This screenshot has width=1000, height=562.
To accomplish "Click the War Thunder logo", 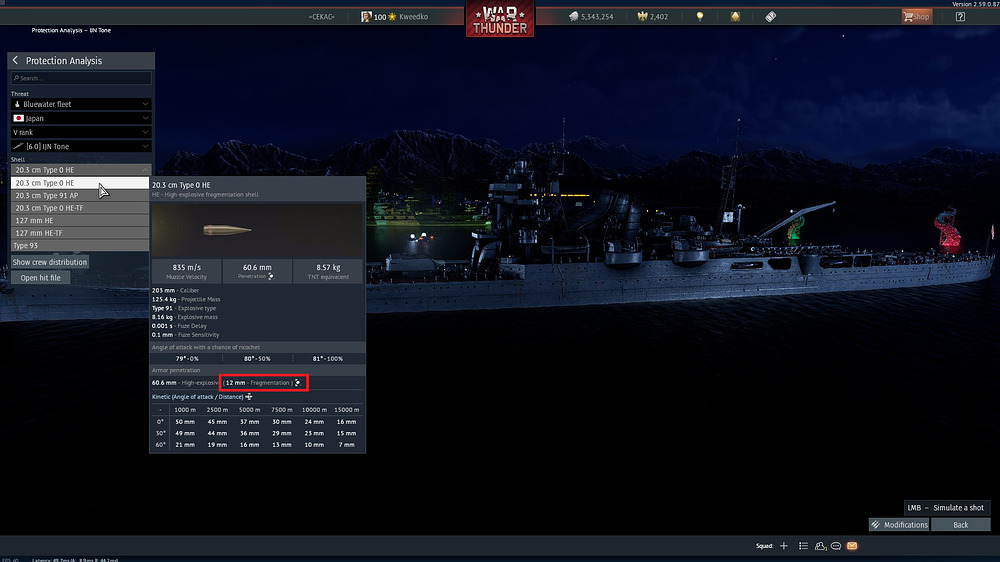I will (500, 18).
